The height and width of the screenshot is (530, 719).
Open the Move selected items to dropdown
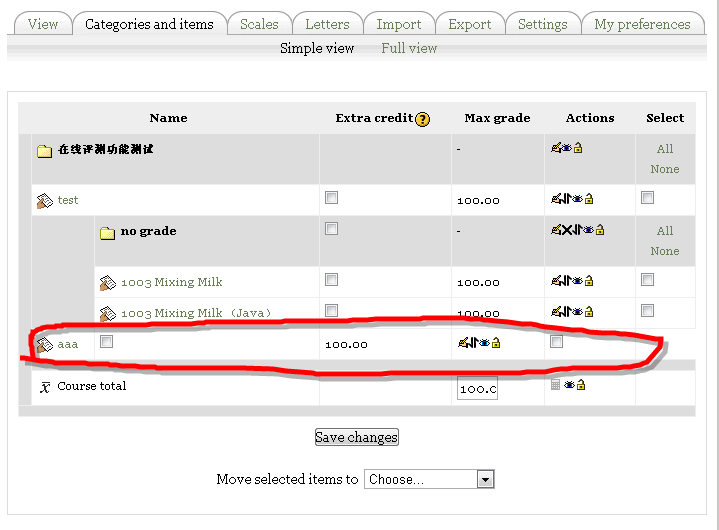point(429,479)
